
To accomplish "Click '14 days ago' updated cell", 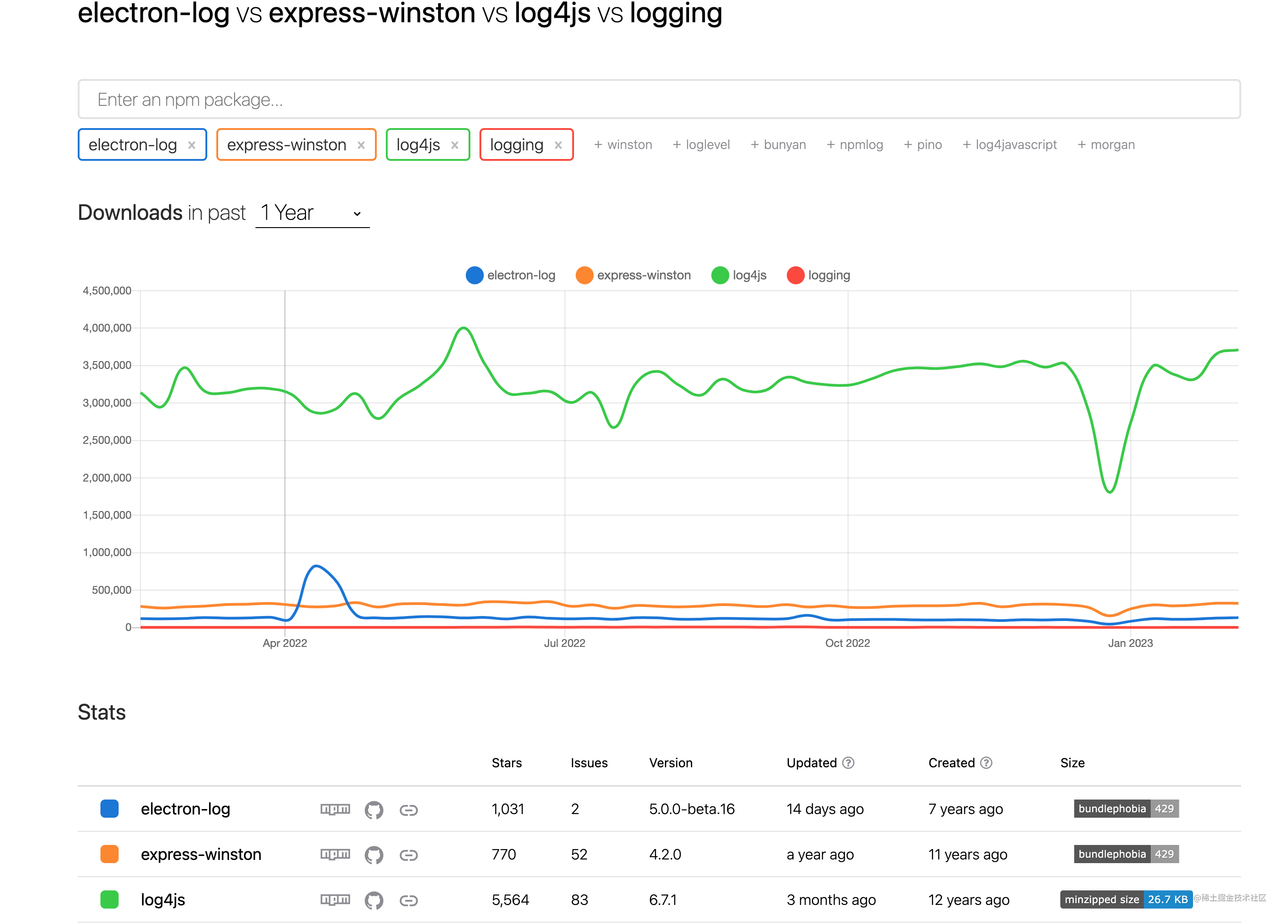I will pyautogui.click(x=824, y=809).
